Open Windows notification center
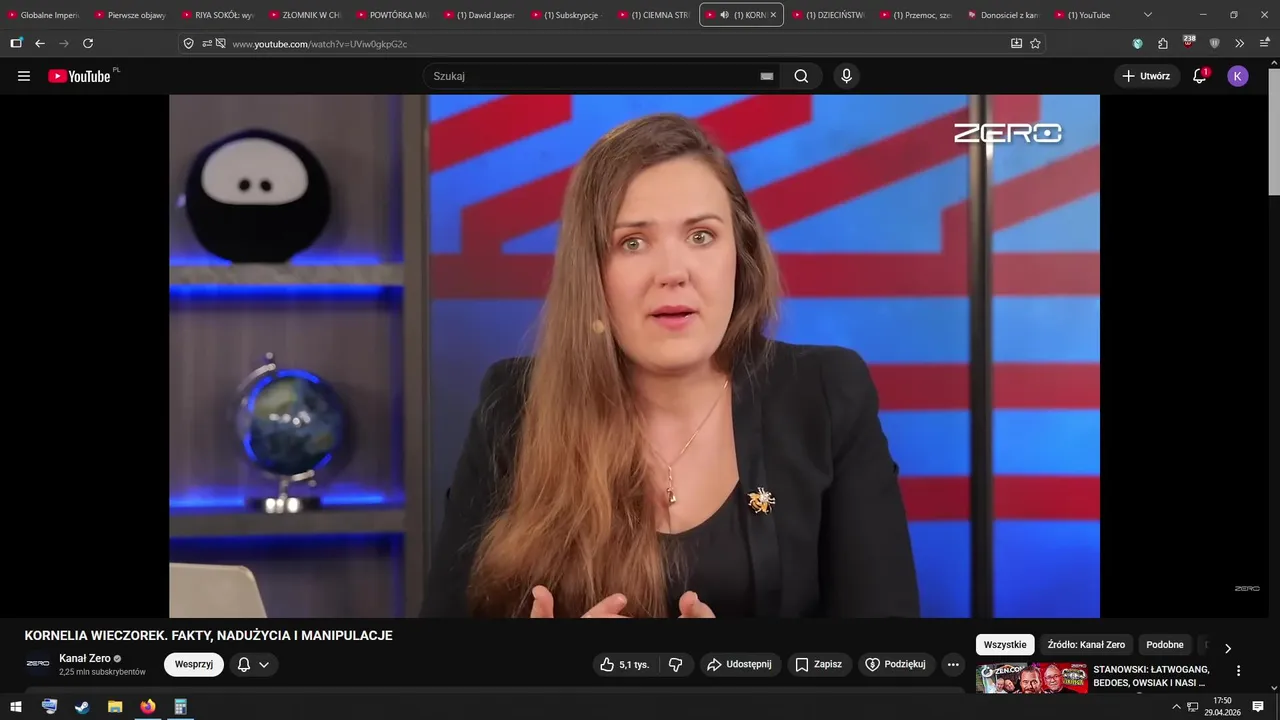 point(1258,707)
